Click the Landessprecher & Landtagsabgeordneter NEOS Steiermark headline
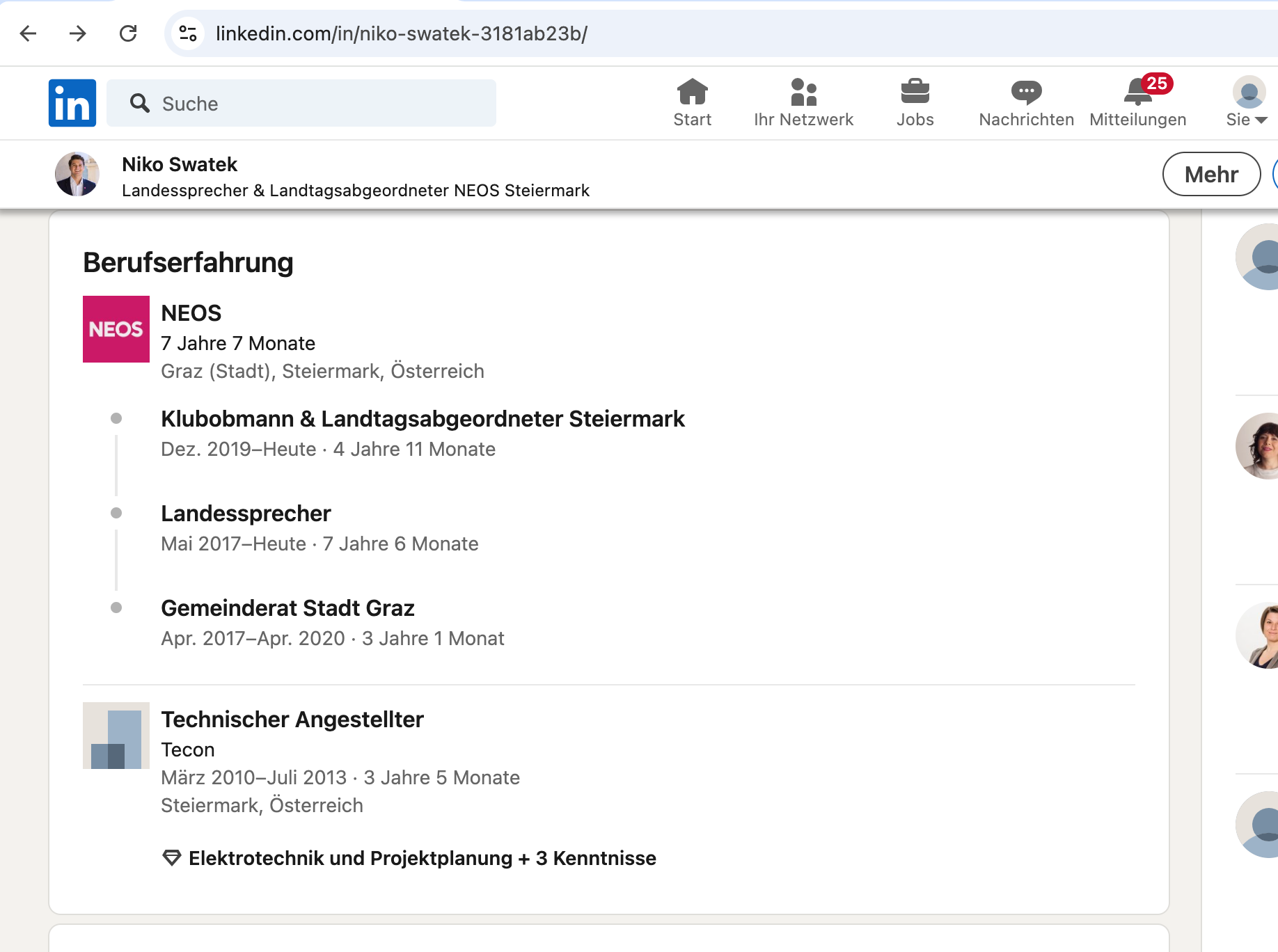Screen dimensions: 1278x952 coord(356,191)
